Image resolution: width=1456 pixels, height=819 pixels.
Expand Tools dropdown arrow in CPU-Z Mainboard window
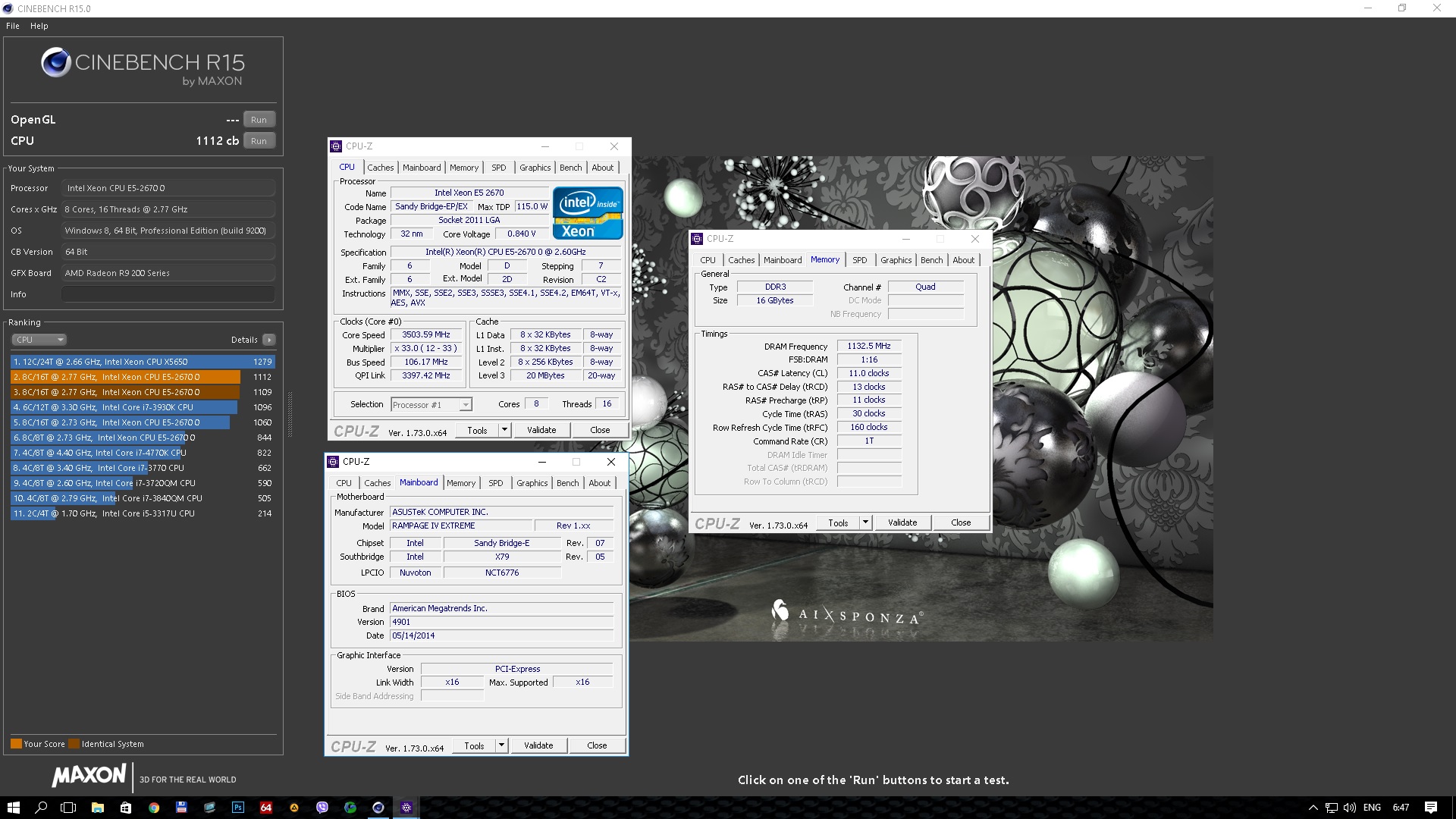[x=500, y=745]
